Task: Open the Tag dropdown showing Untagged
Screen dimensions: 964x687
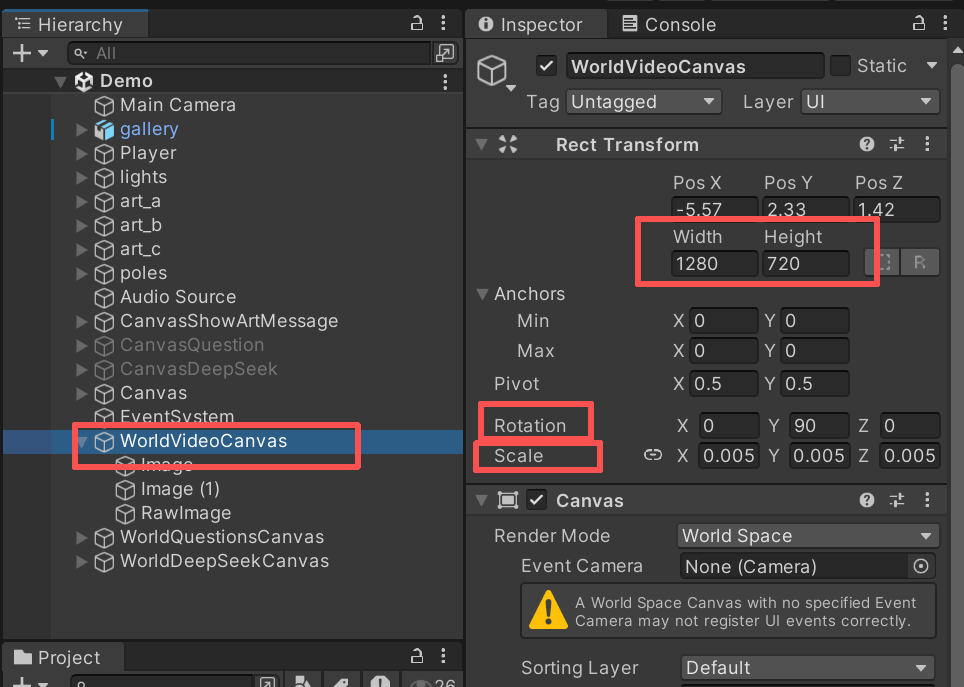Action: 644,101
